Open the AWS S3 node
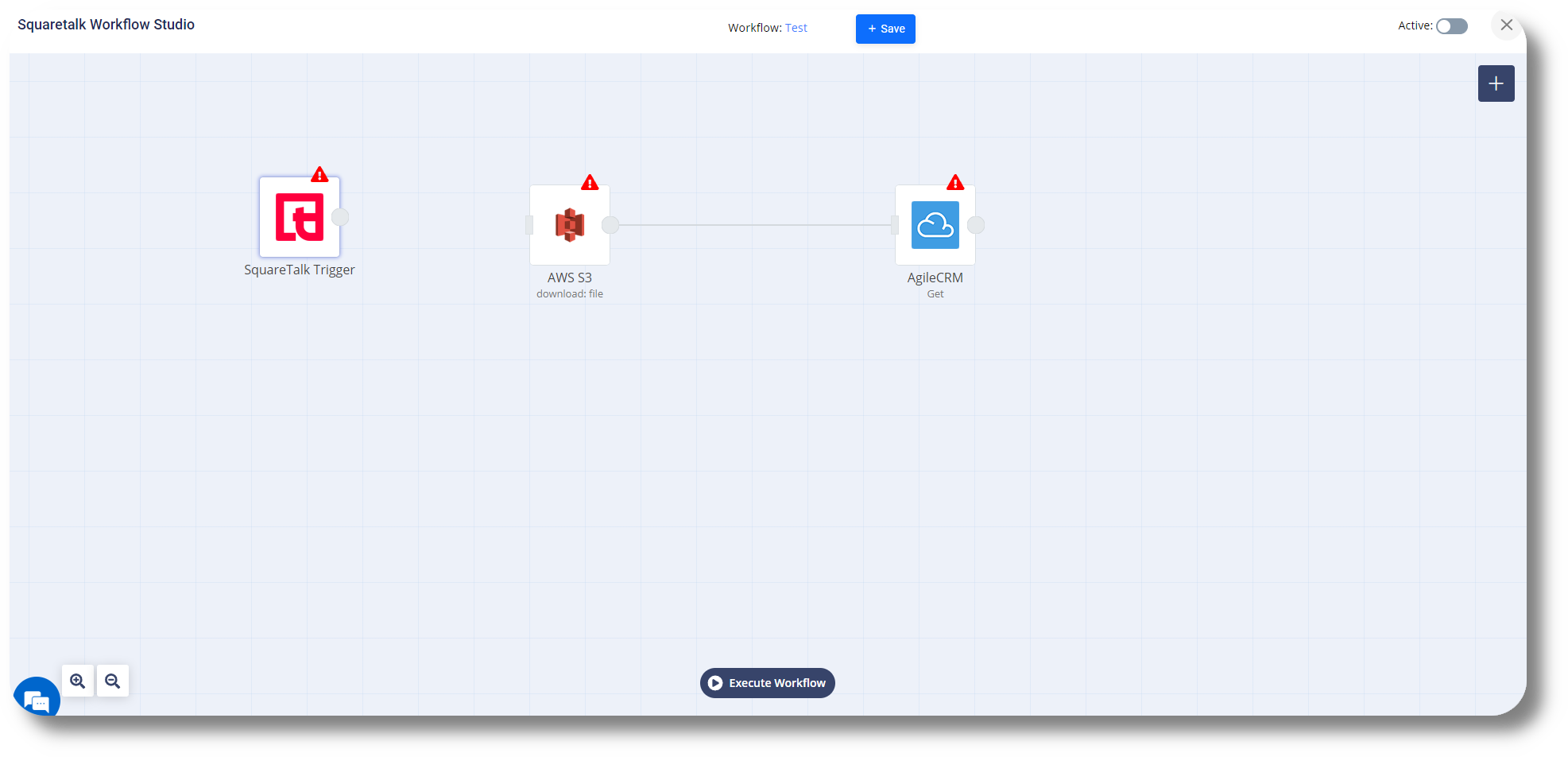1568x757 pixels. pyautogui.click(x=570, y=225)
